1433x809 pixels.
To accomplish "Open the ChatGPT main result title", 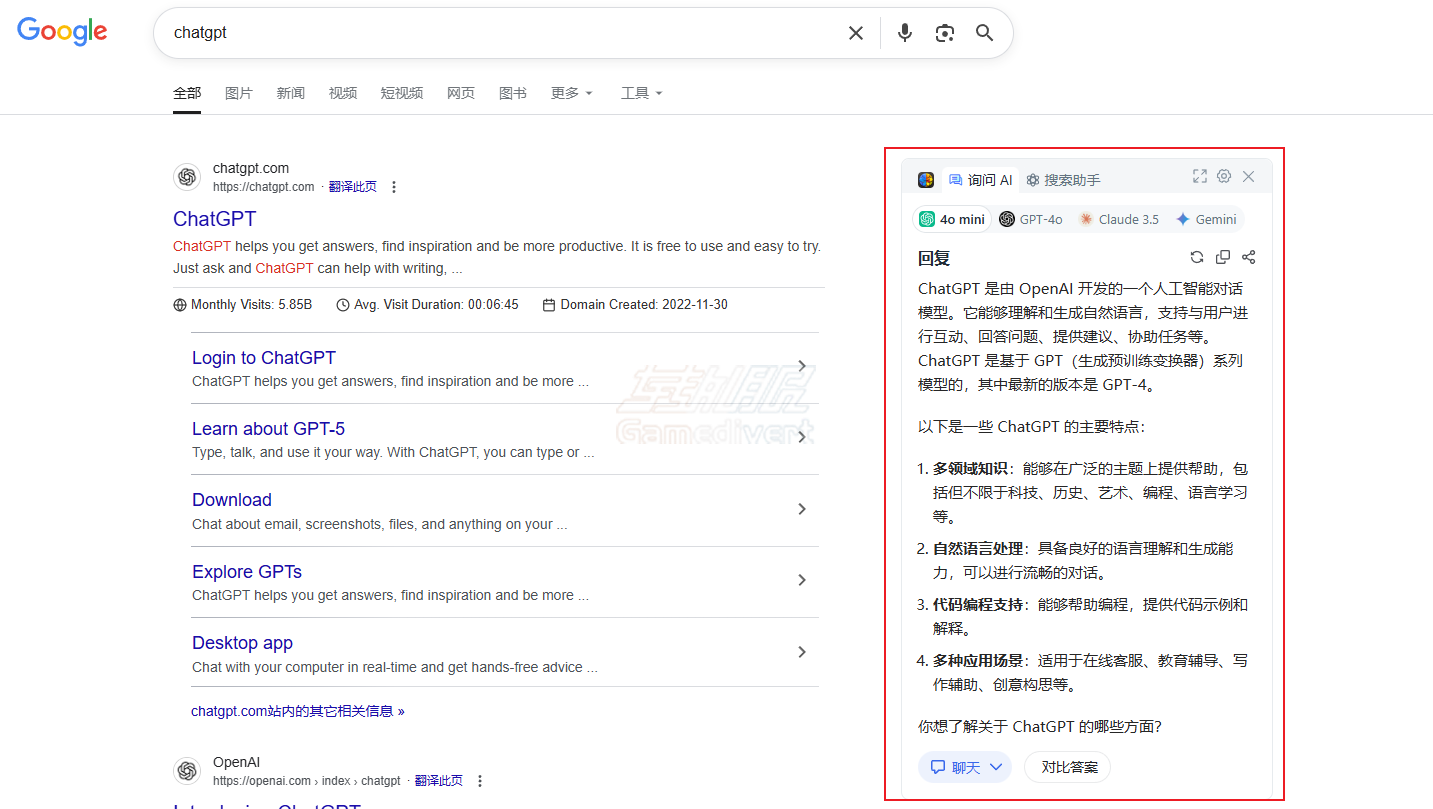I will pos(214,219).
